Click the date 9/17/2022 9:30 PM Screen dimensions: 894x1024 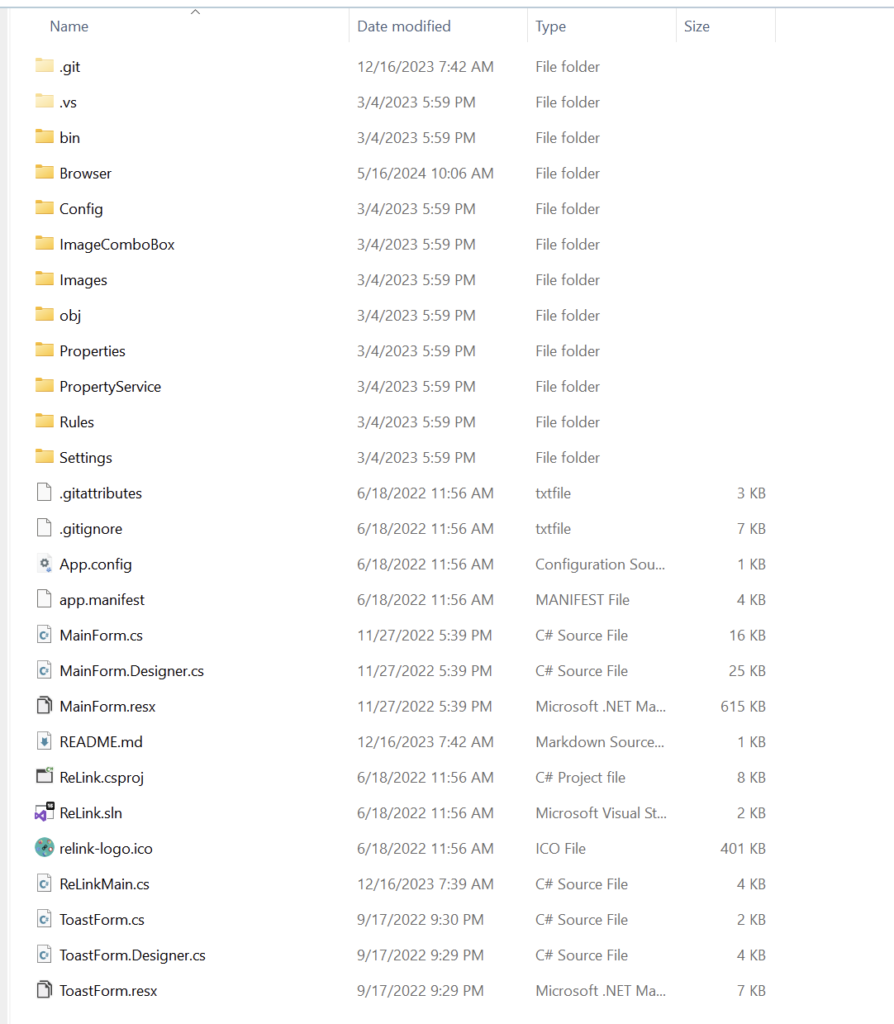pyautogui.click(x=421, y=919)
